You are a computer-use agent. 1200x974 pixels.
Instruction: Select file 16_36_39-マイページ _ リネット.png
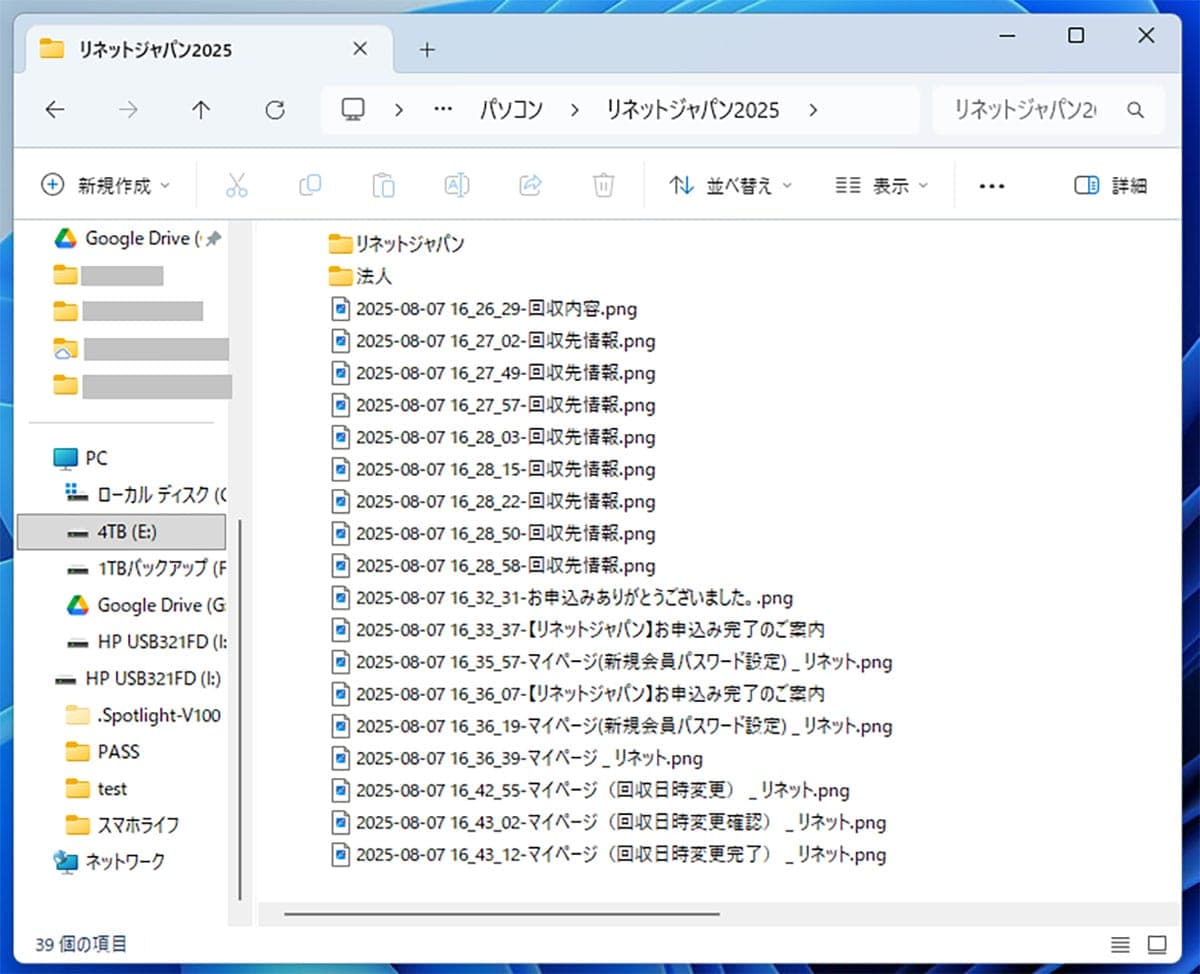[517, 758]
